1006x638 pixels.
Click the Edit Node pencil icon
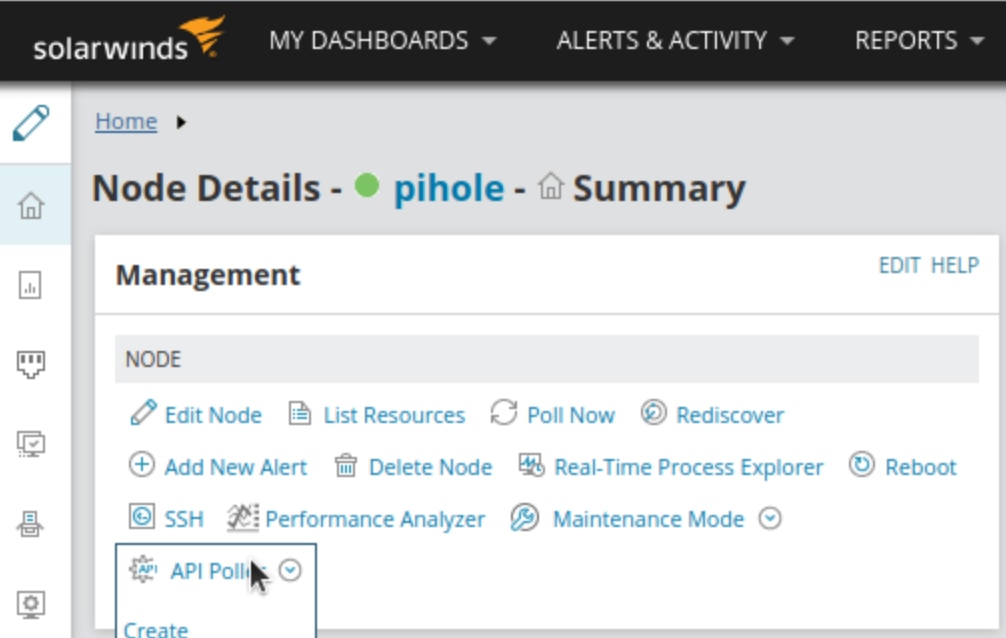tap(143, 413)
